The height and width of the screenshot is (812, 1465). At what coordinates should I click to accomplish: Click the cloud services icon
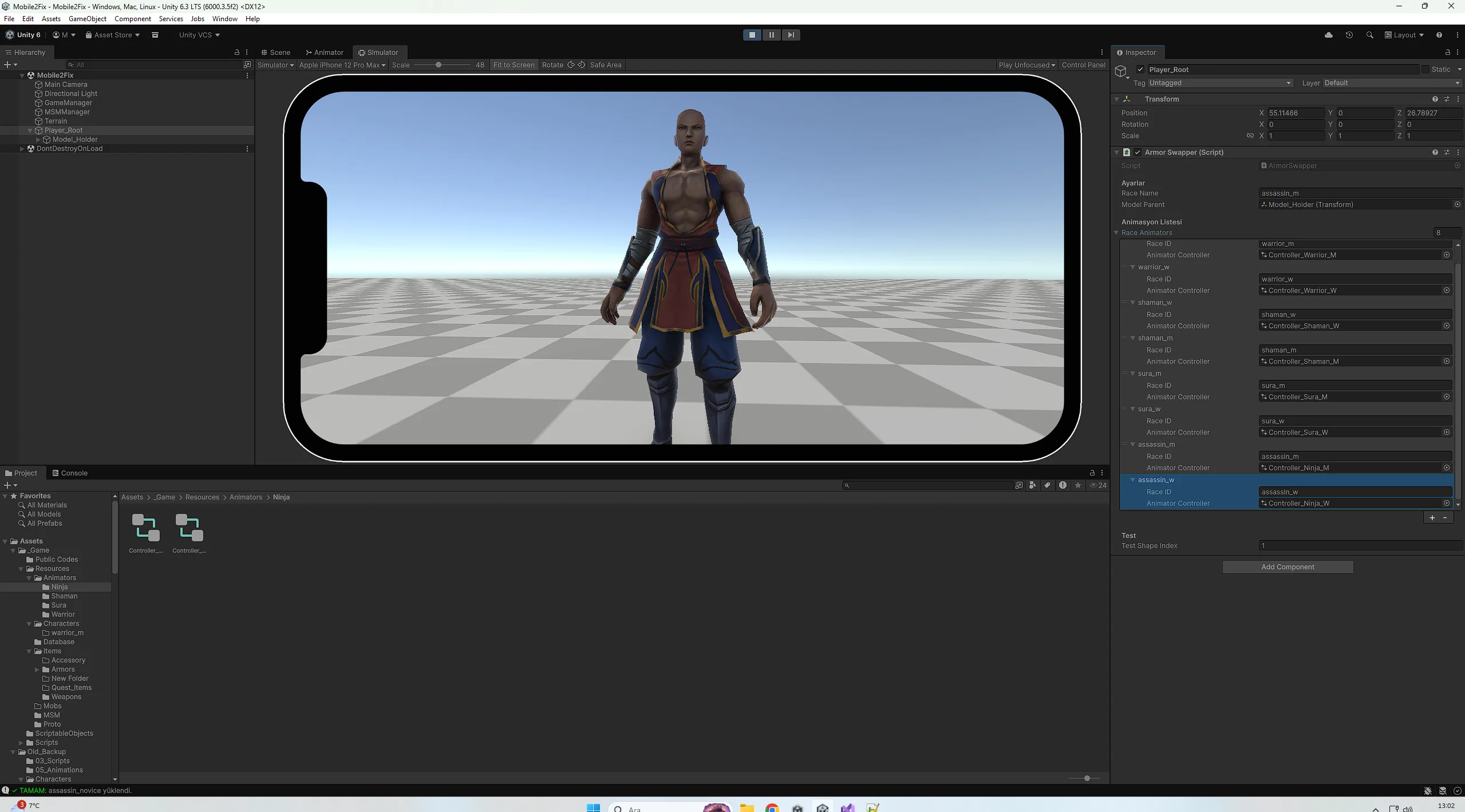click(1328, 35)
